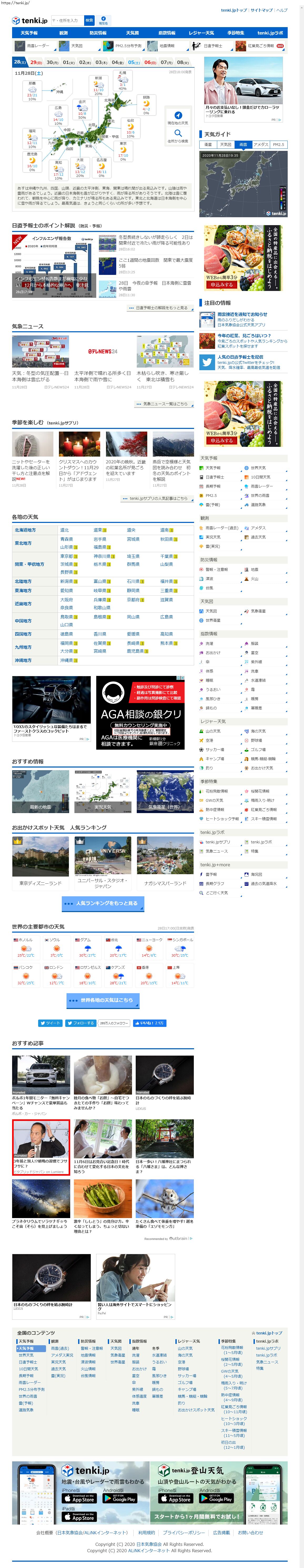Open the レジャー天気 navigation menu item
304x1568 pixels.
(201, 33)
